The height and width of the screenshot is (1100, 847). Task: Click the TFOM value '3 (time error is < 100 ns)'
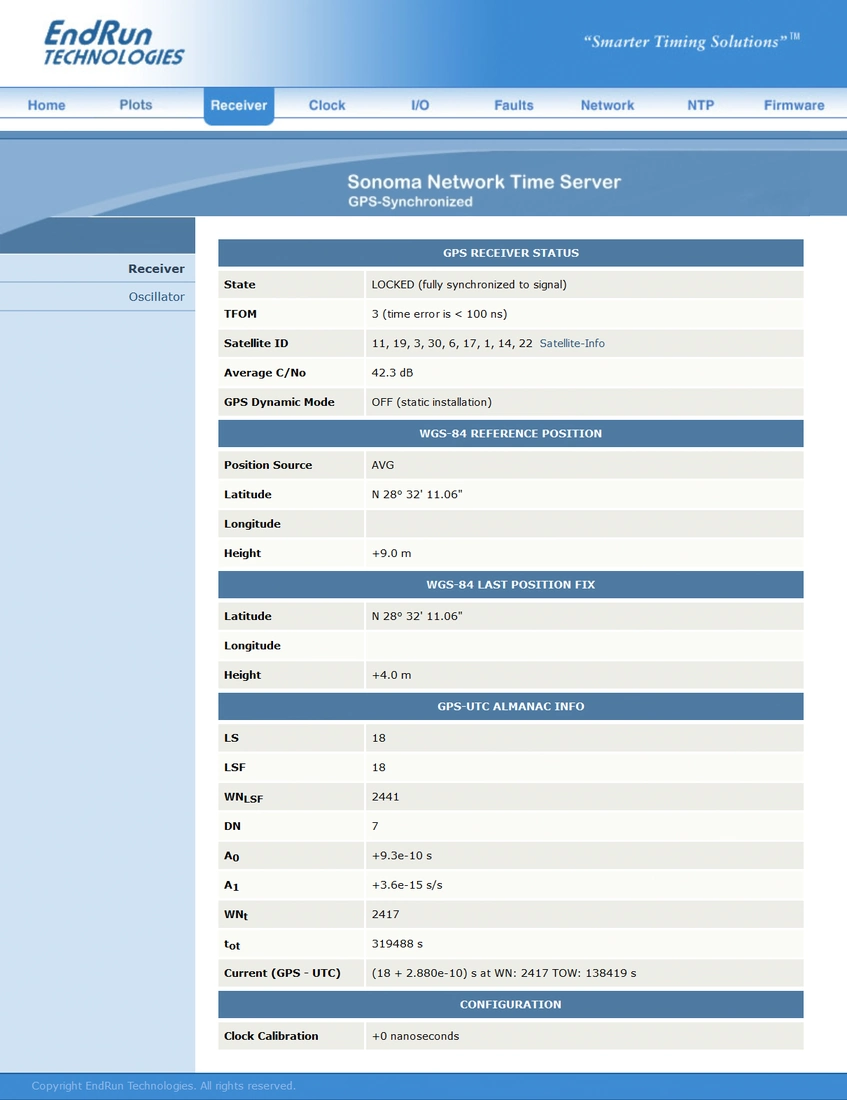coord(439,314)
